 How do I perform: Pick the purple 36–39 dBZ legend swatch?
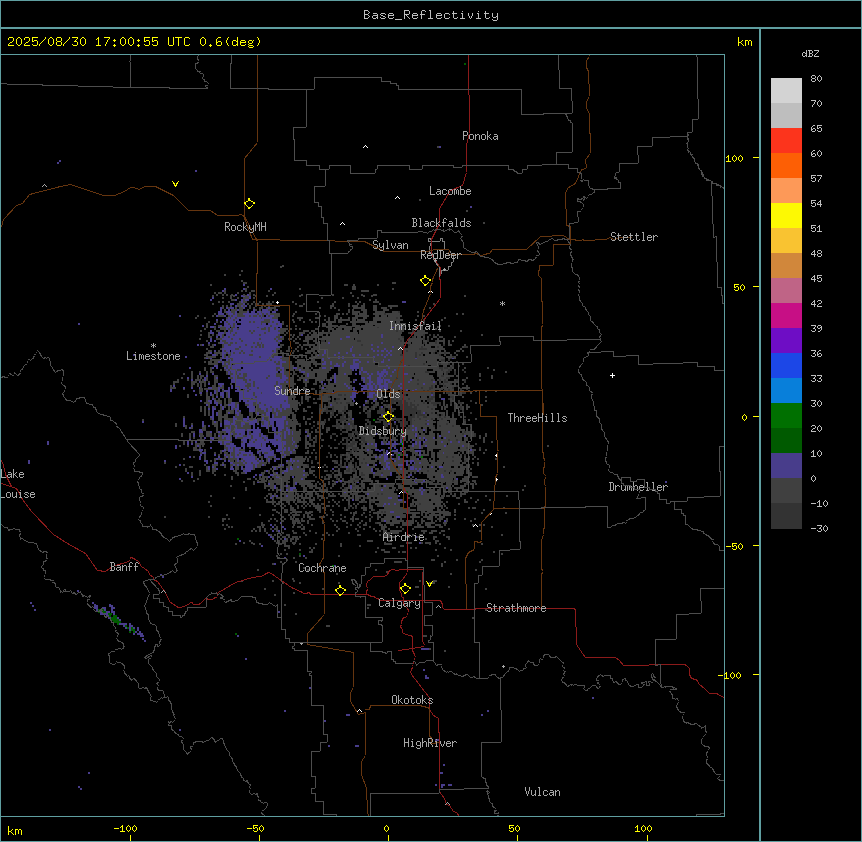coord(786,341)
